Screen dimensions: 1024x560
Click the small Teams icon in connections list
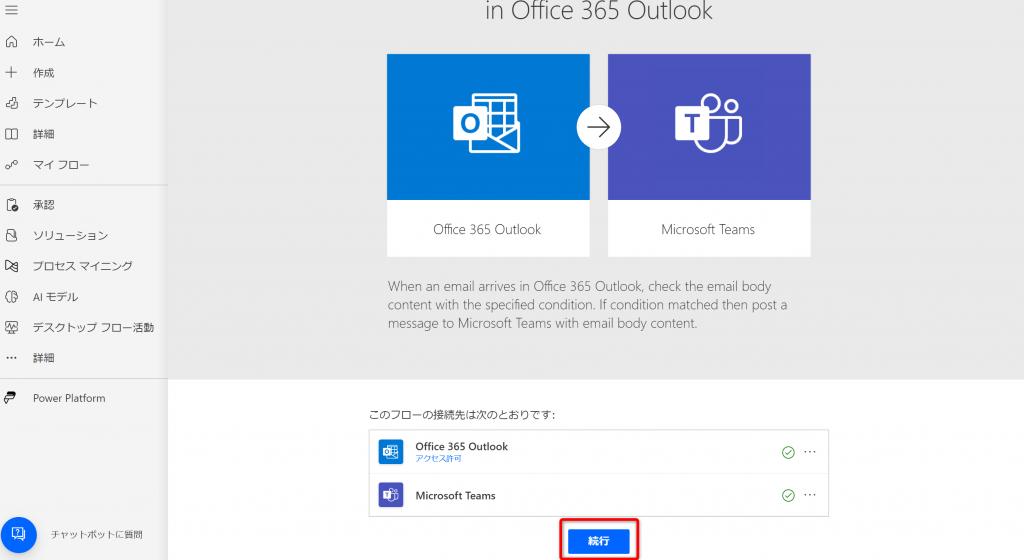(391, 495)
